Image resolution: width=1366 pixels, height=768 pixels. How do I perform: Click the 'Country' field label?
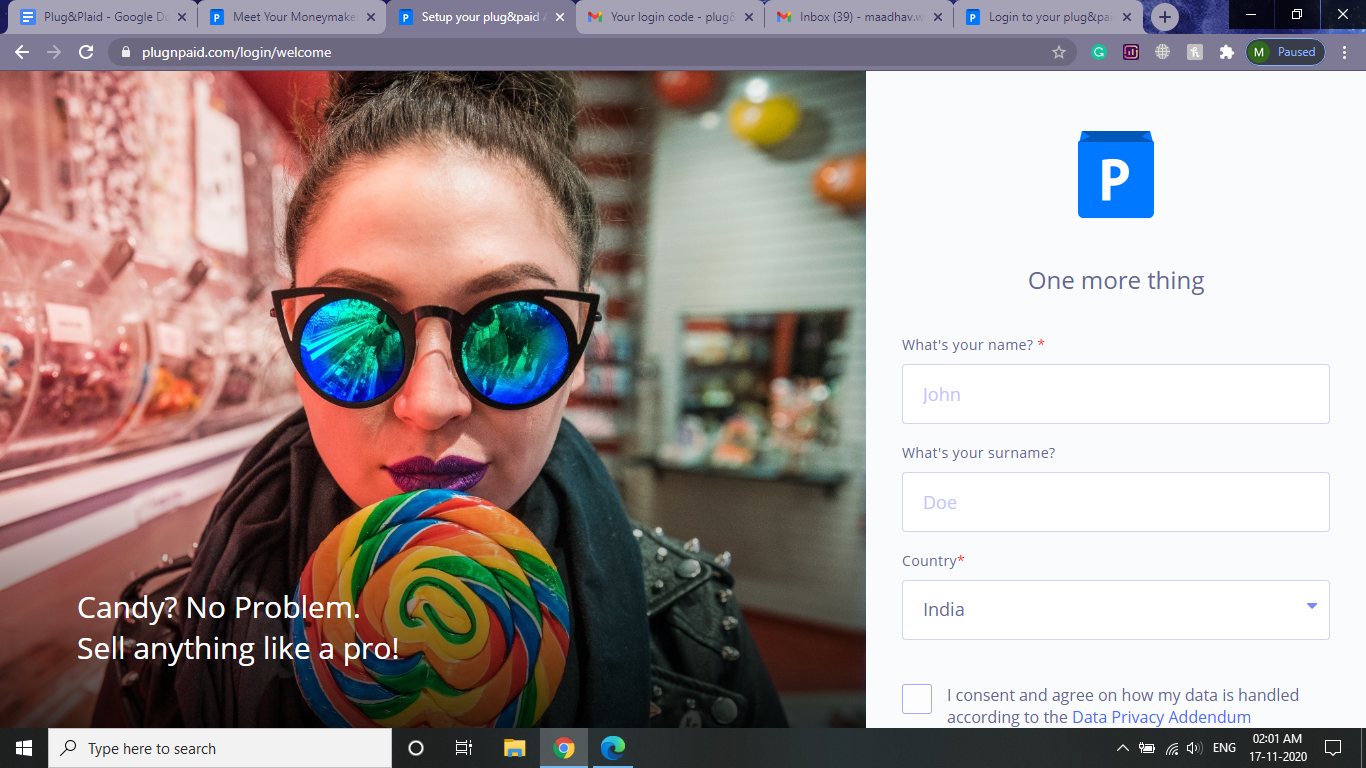click(x=933, y=561)
